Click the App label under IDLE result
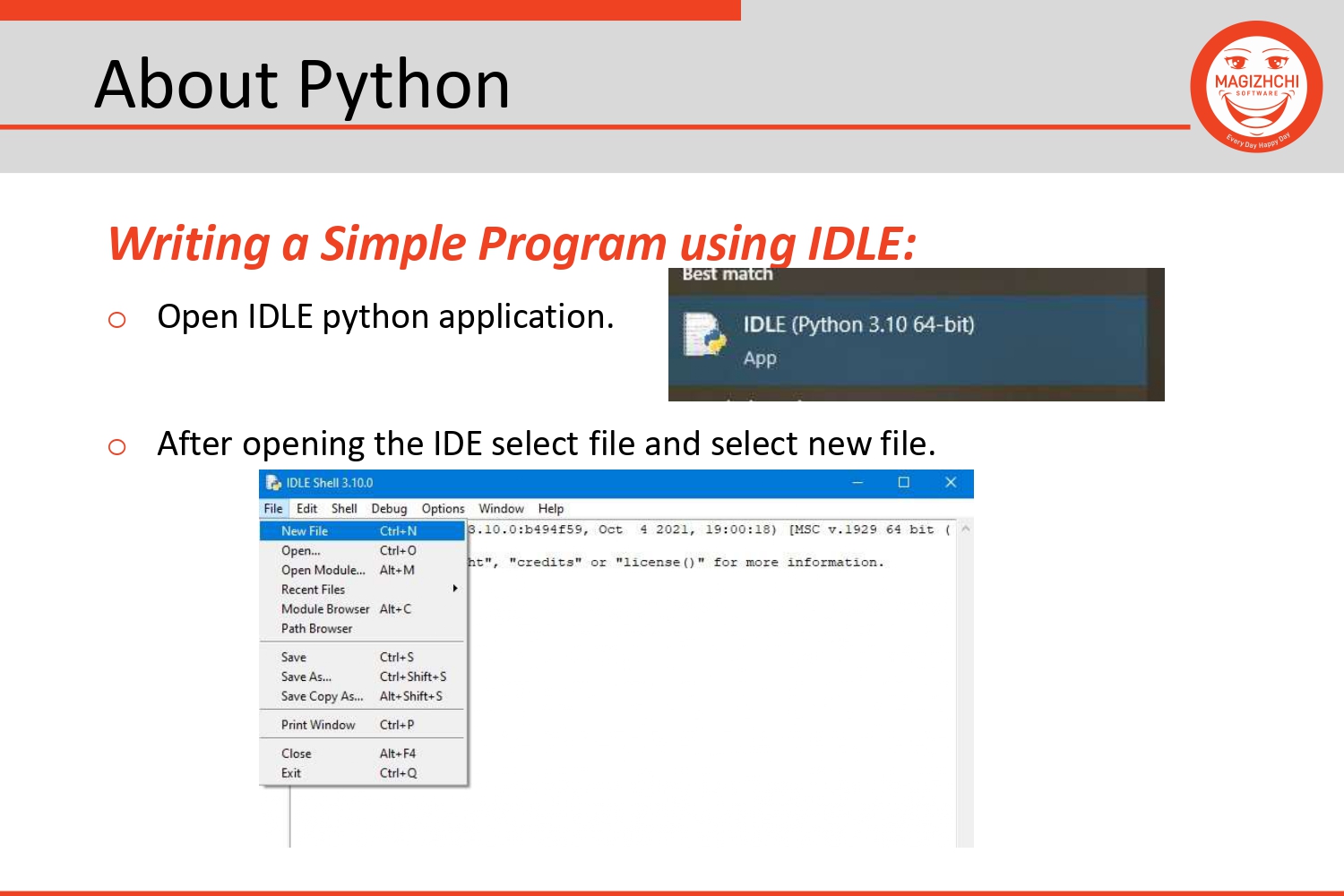This screenshot has height=896, width=1344. tap(760, 358)
